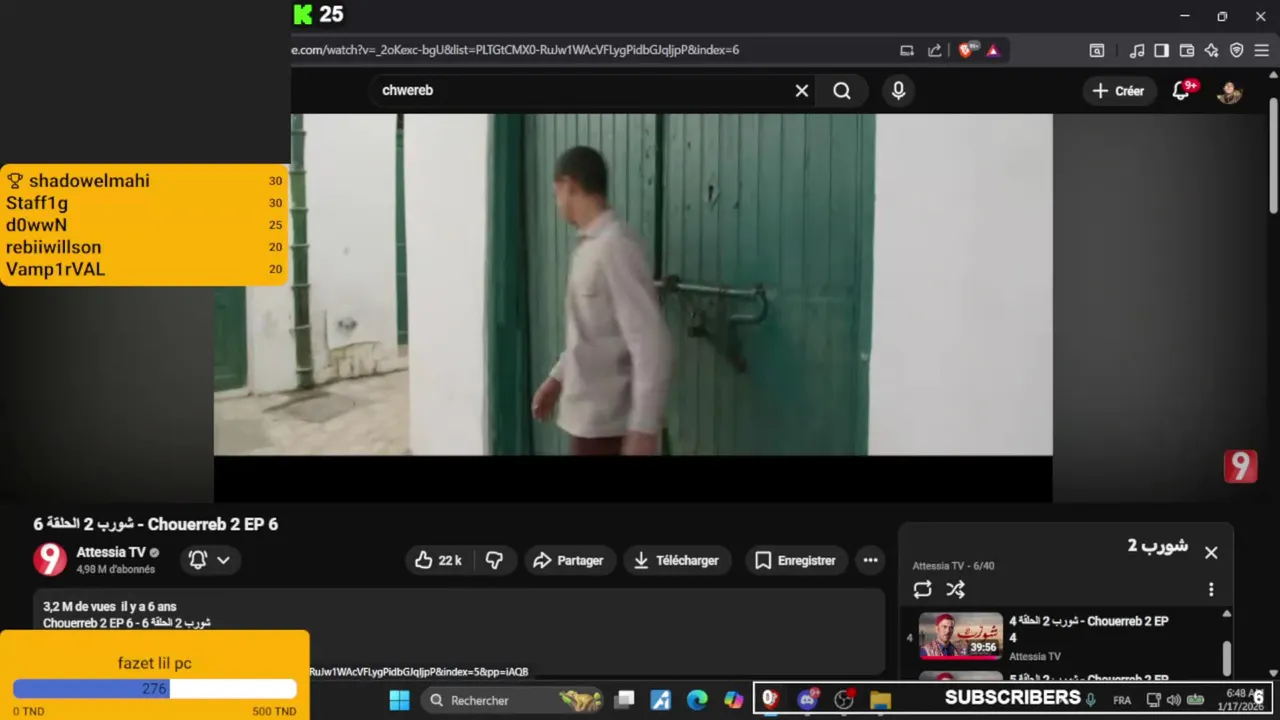
Task: Open the Windows Start menu
Action: click(399, 700)
